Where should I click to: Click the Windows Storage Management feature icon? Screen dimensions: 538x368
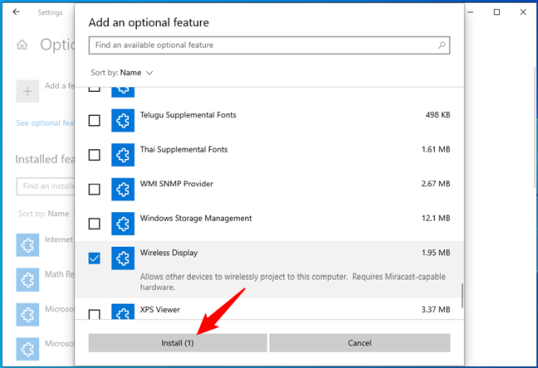click(x=123, y=224)
